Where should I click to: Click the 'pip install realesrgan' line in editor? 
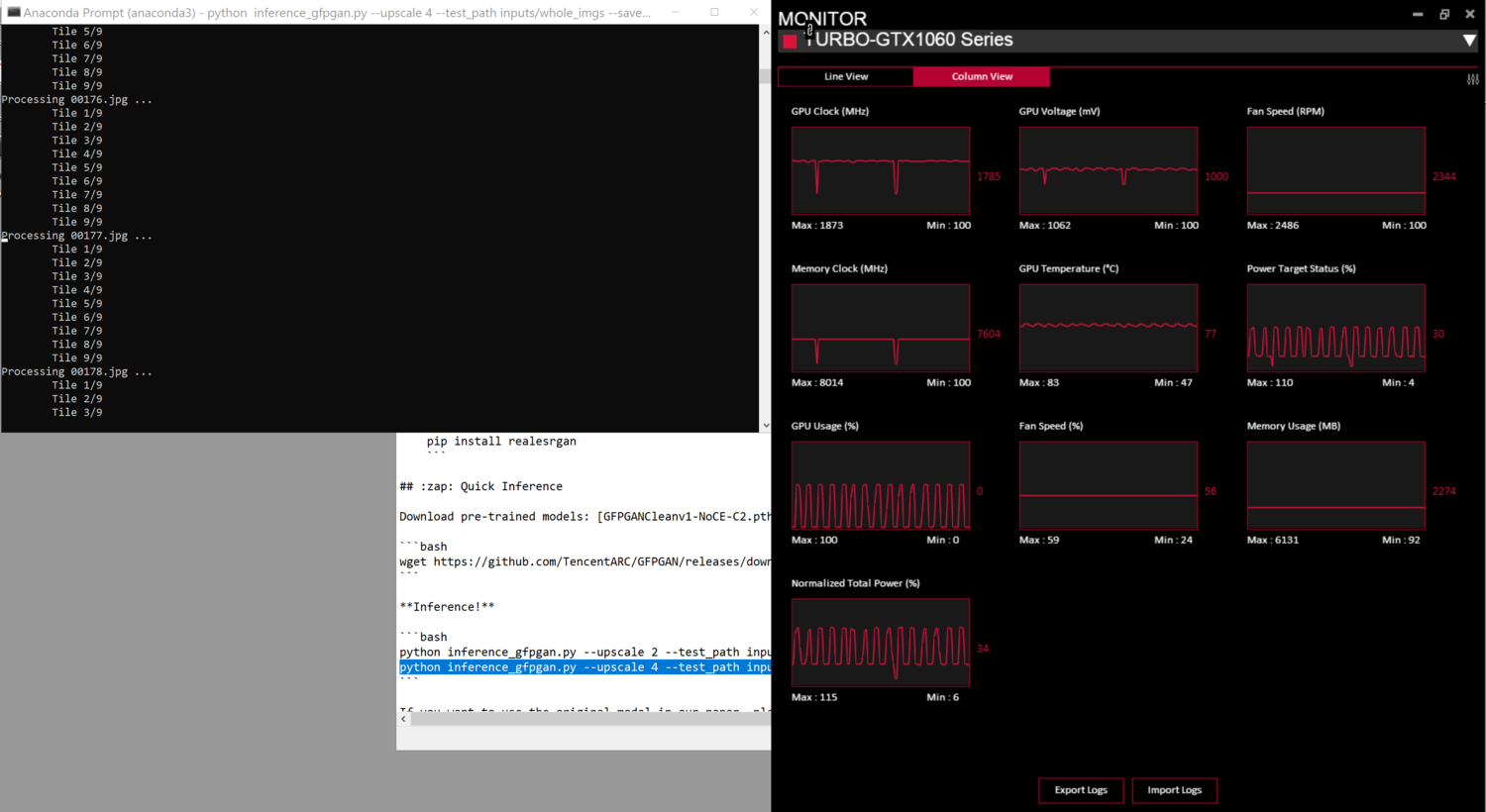click(x=501, y=442)
